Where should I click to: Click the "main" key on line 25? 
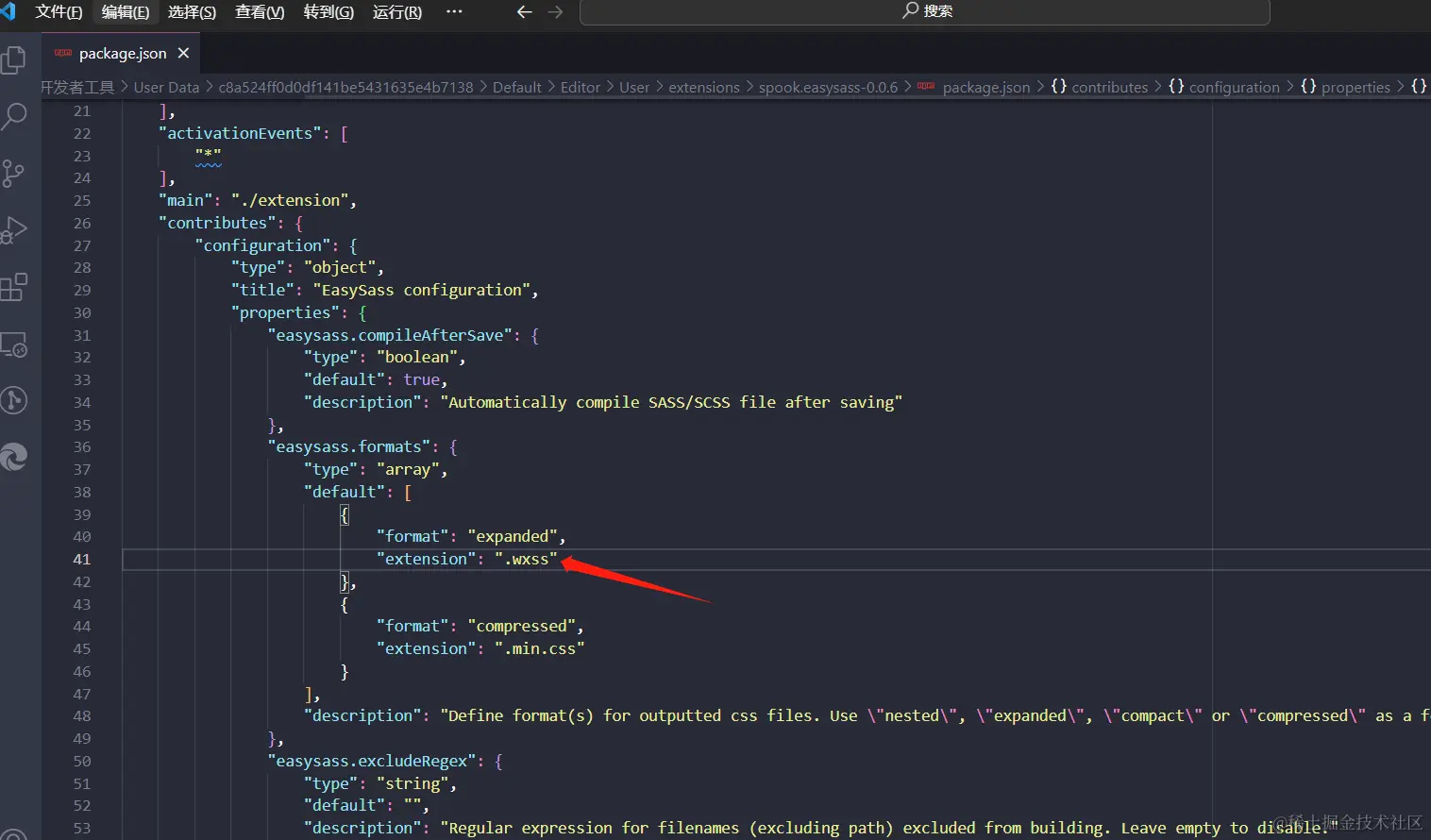pos(186,200)
